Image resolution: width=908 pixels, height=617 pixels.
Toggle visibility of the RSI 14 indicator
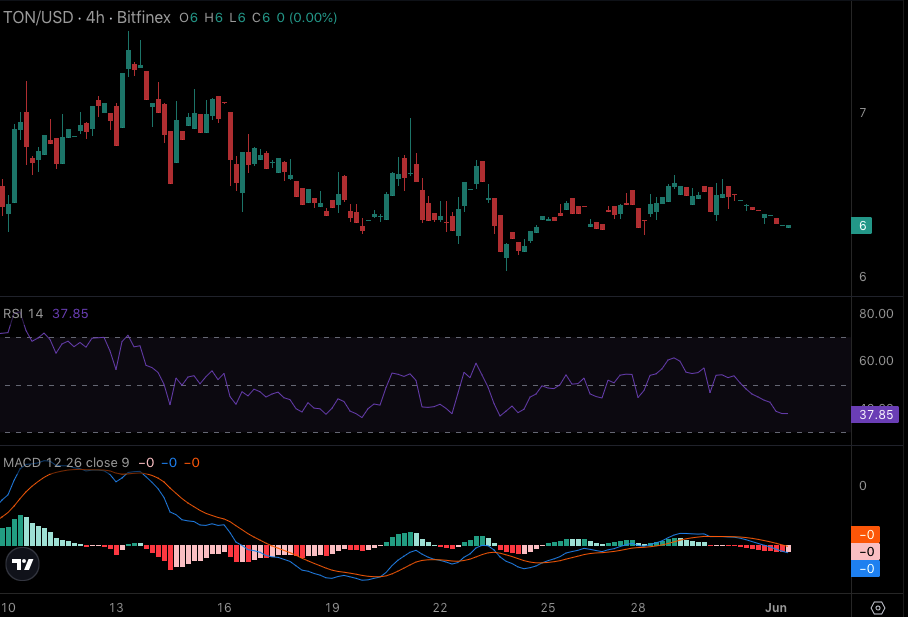coord(20,314)
